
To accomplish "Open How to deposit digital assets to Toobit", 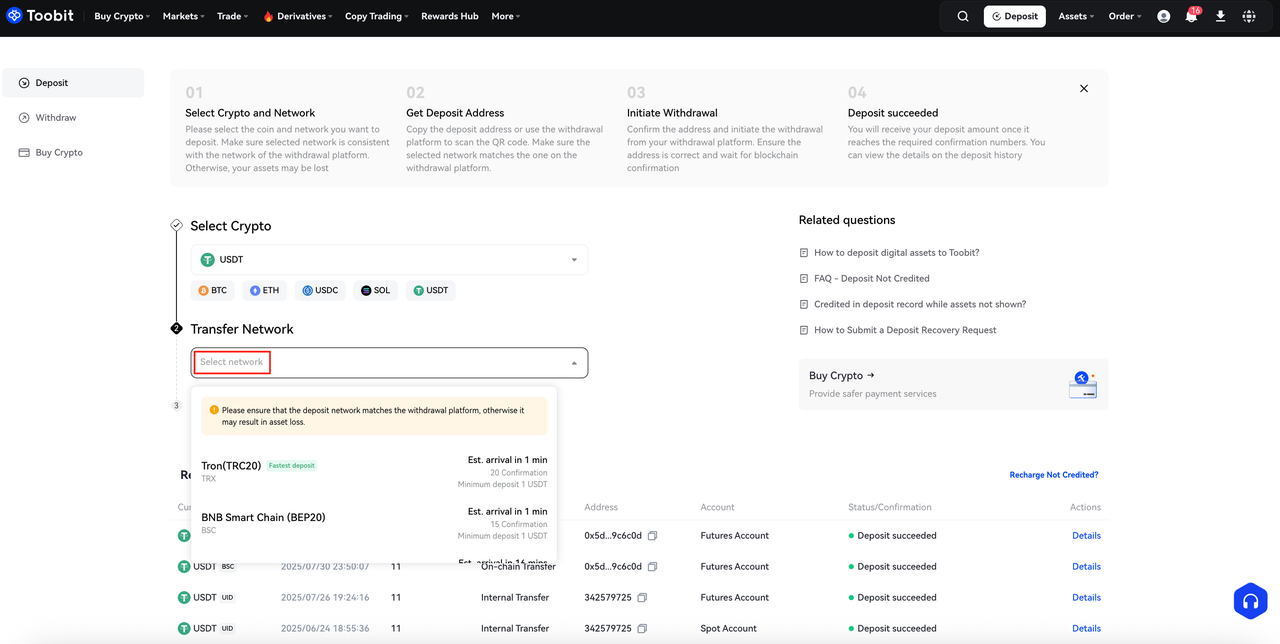I will 897,253.
